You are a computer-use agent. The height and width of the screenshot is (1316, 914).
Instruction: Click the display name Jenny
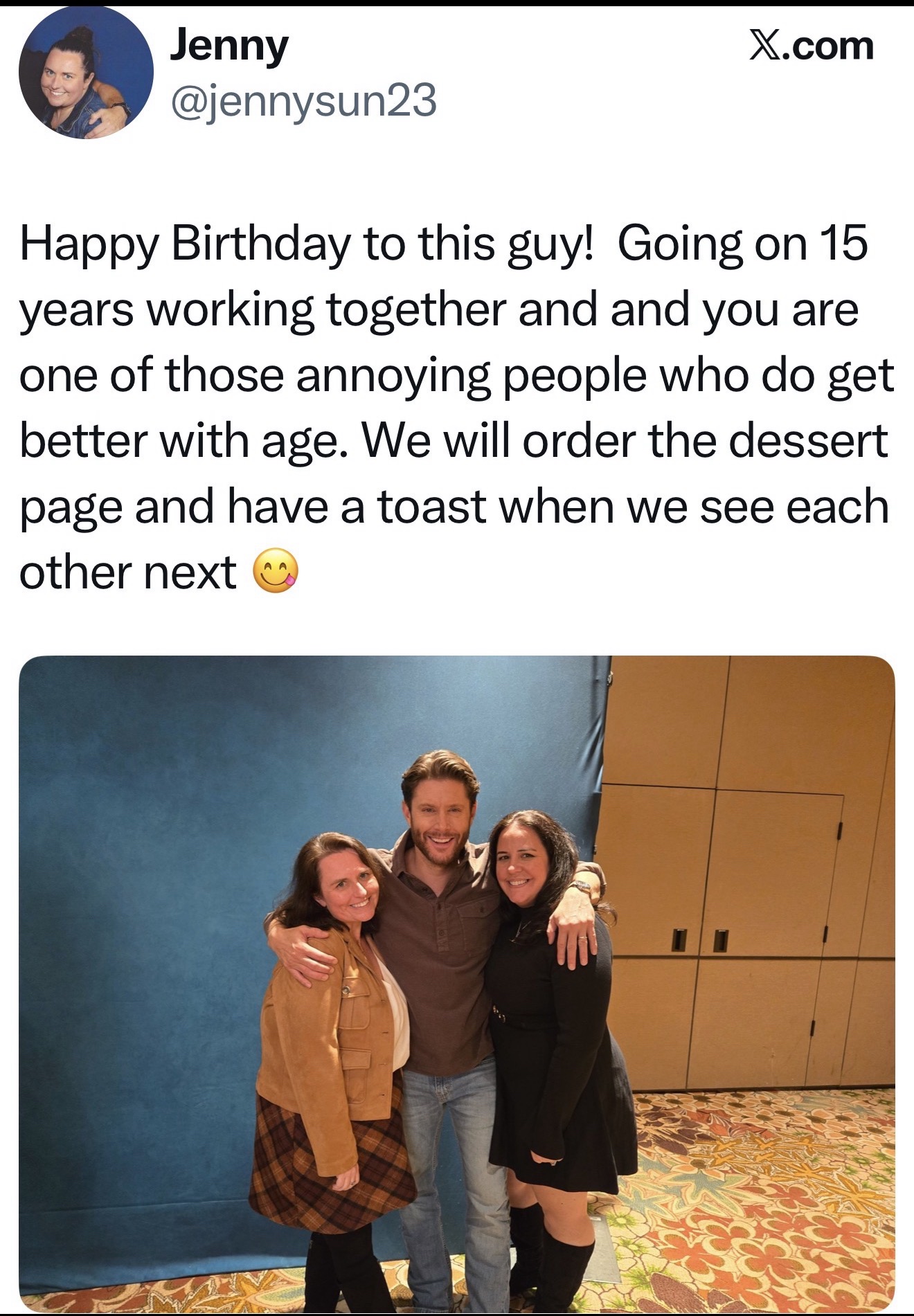pos(228,46)
